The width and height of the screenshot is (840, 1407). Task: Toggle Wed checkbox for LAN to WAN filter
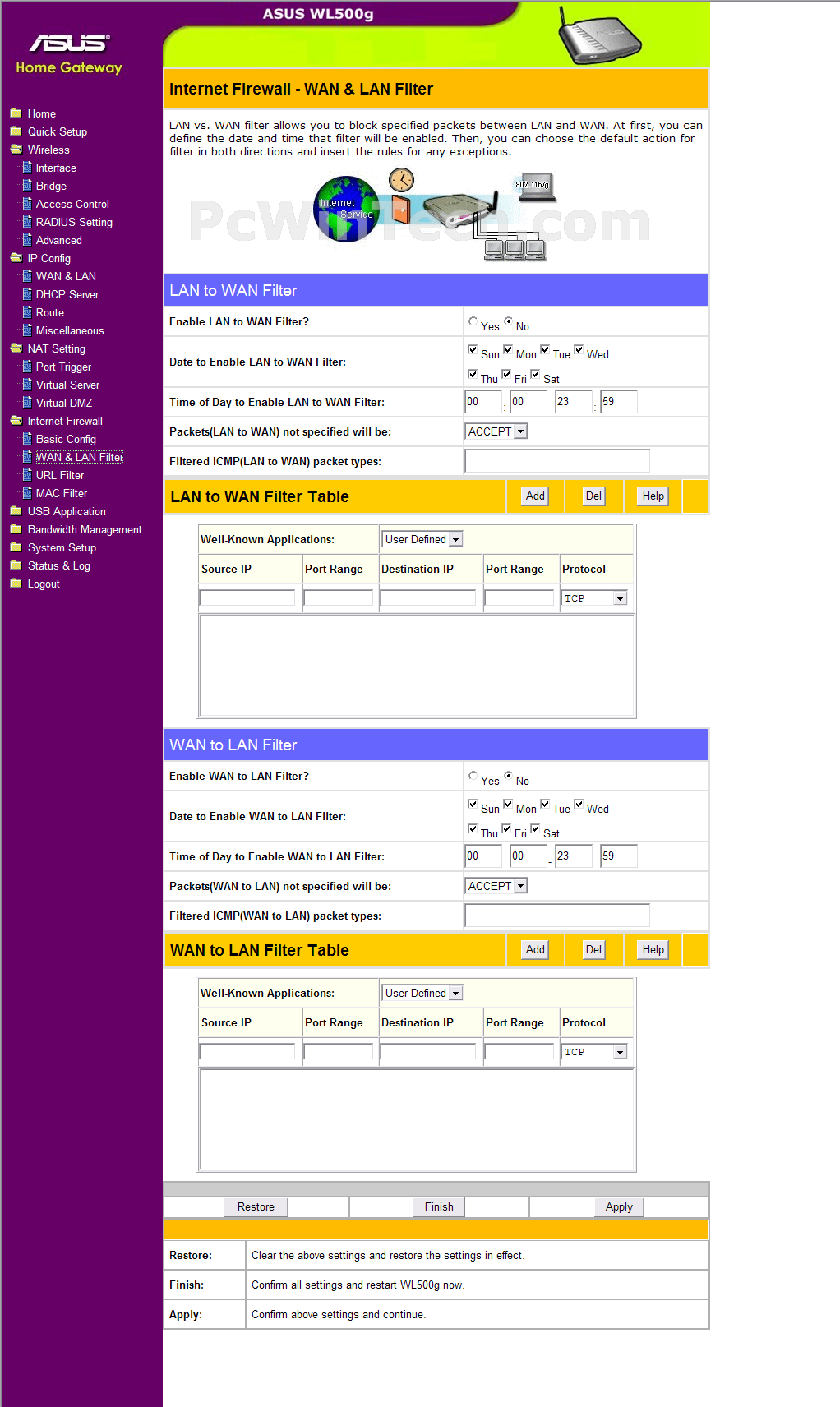coord(579,349)
